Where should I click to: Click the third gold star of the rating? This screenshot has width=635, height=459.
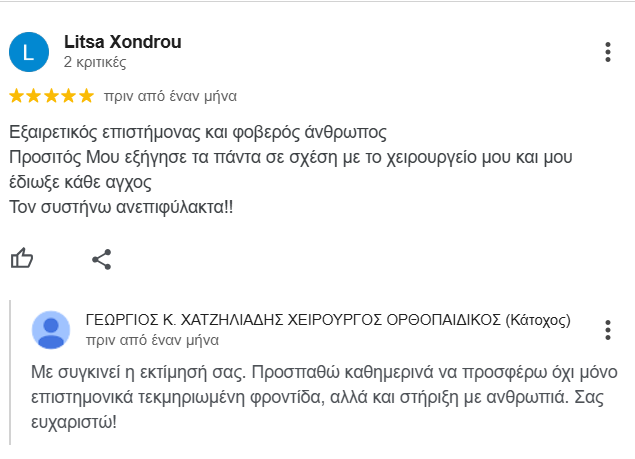click(51, 96)
